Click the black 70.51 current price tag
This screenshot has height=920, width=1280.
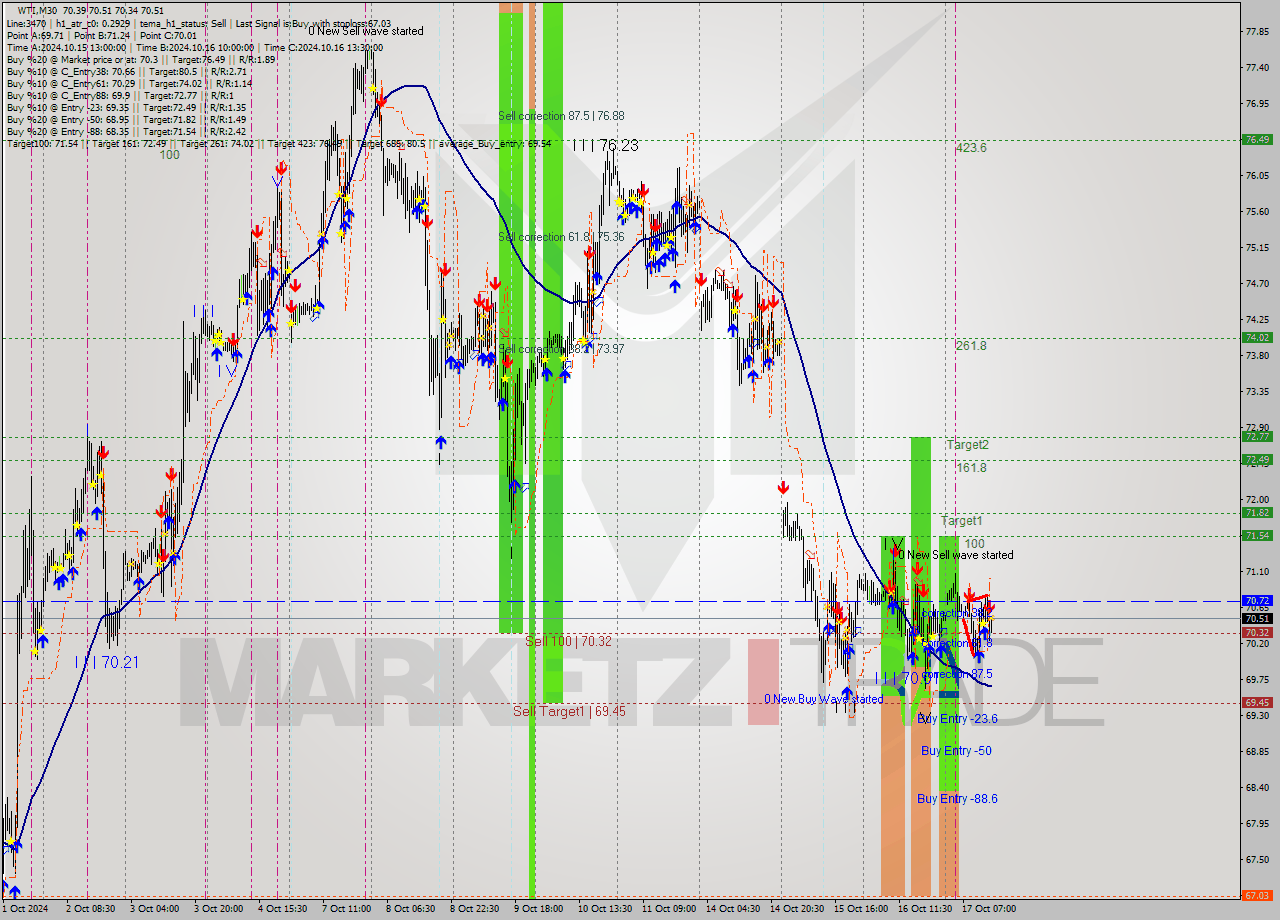tap(1257, 618)
